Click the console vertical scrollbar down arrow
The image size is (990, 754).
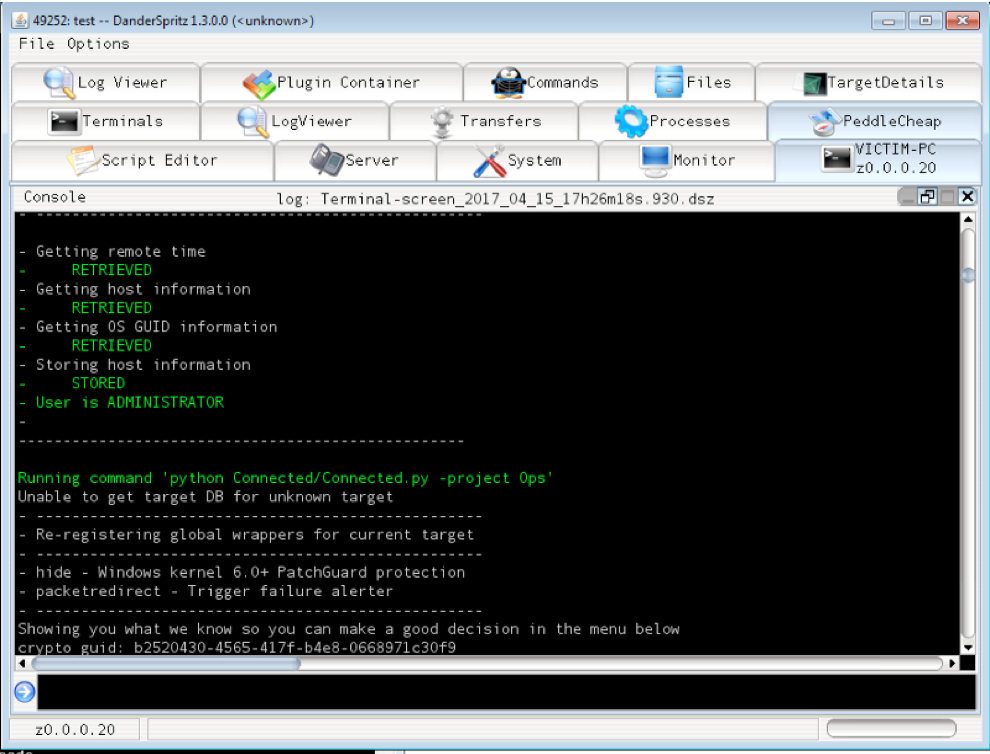point(967,648)
